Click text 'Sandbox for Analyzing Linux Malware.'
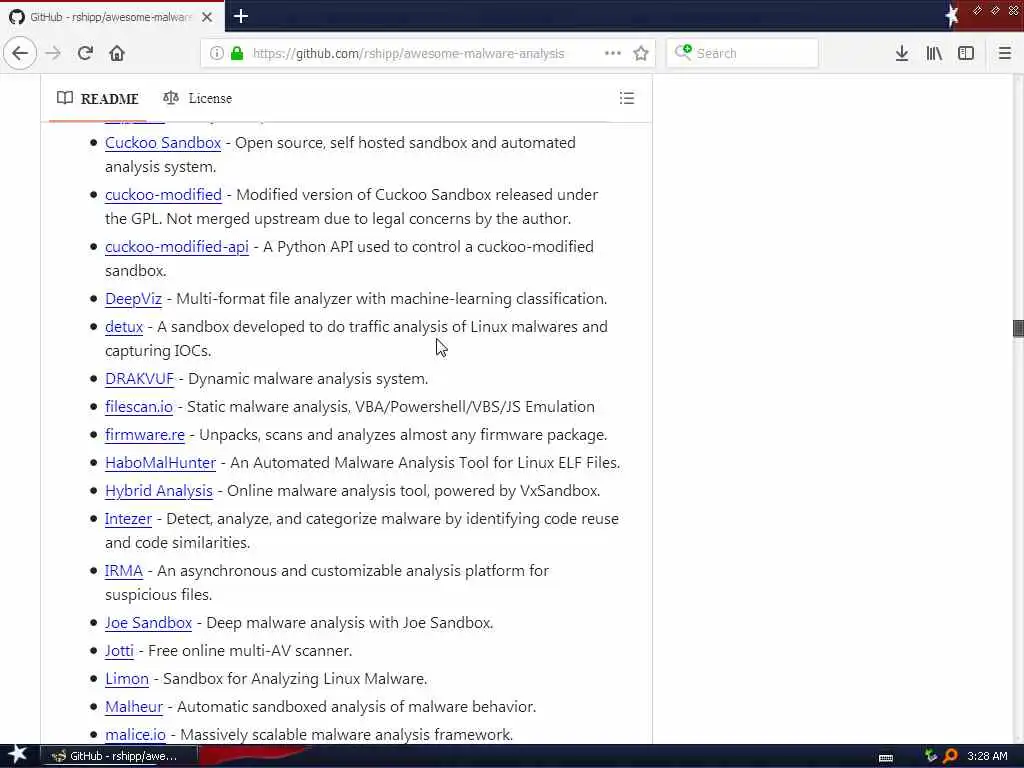1024x768 pixels. 295,679
